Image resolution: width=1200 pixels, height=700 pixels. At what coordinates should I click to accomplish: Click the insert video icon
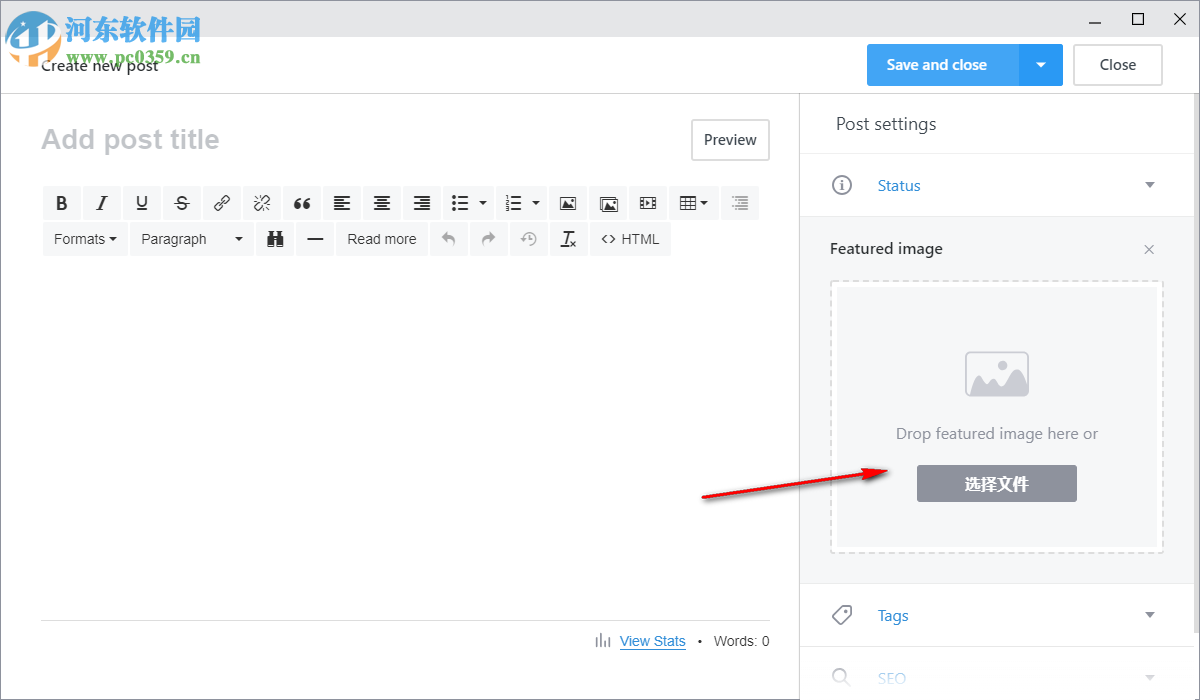(648, 203)
